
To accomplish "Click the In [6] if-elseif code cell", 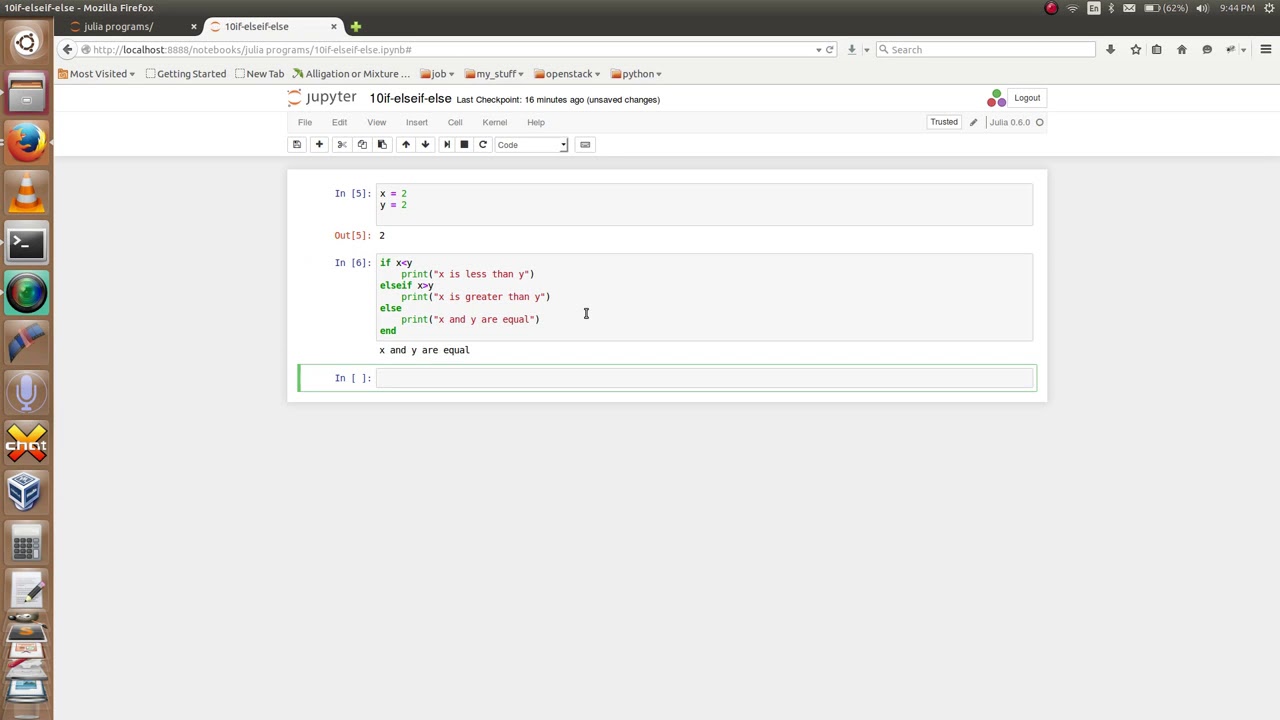I will (x=704, y=297).
